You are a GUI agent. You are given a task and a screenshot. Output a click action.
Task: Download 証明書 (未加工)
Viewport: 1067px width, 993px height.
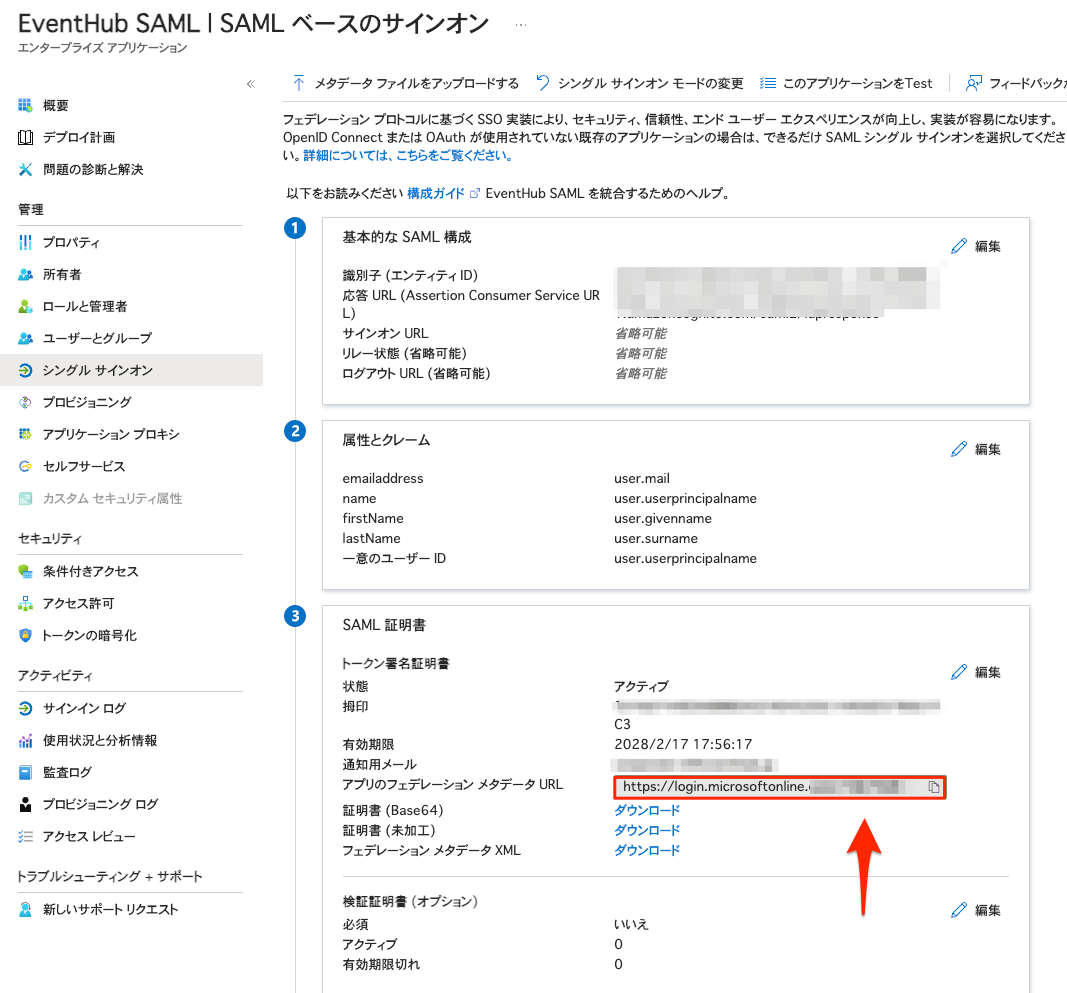click(647, 830)
